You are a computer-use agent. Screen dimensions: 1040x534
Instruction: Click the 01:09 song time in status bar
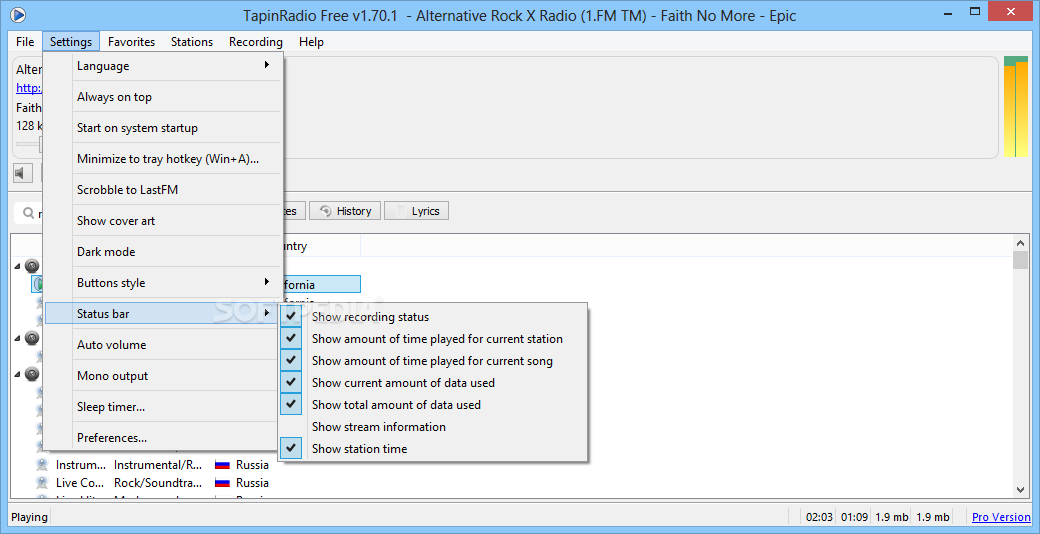(854, 517)
